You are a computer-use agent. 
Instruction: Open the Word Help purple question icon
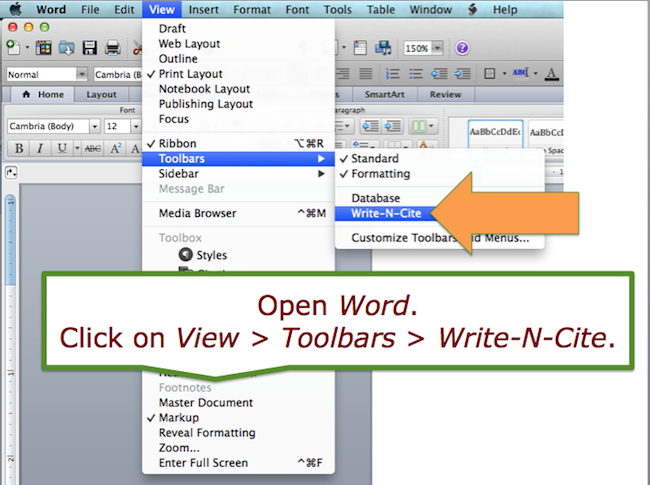[462, 48]
